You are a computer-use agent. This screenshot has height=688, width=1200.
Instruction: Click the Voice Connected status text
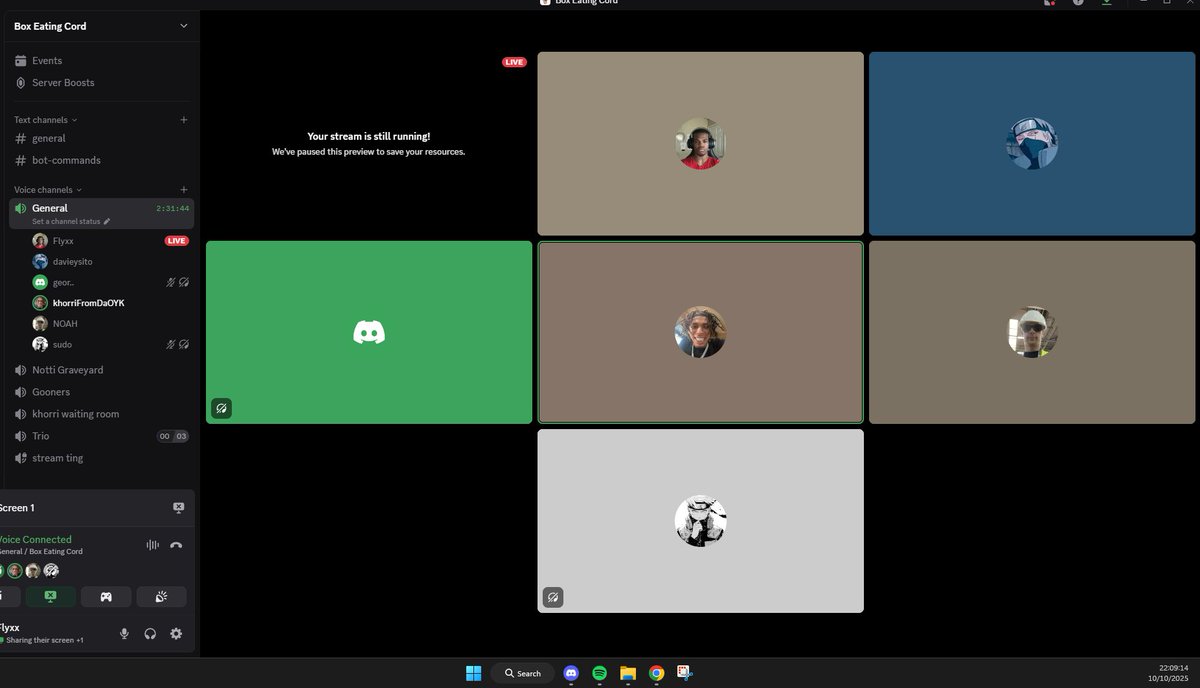click(34, 540)
